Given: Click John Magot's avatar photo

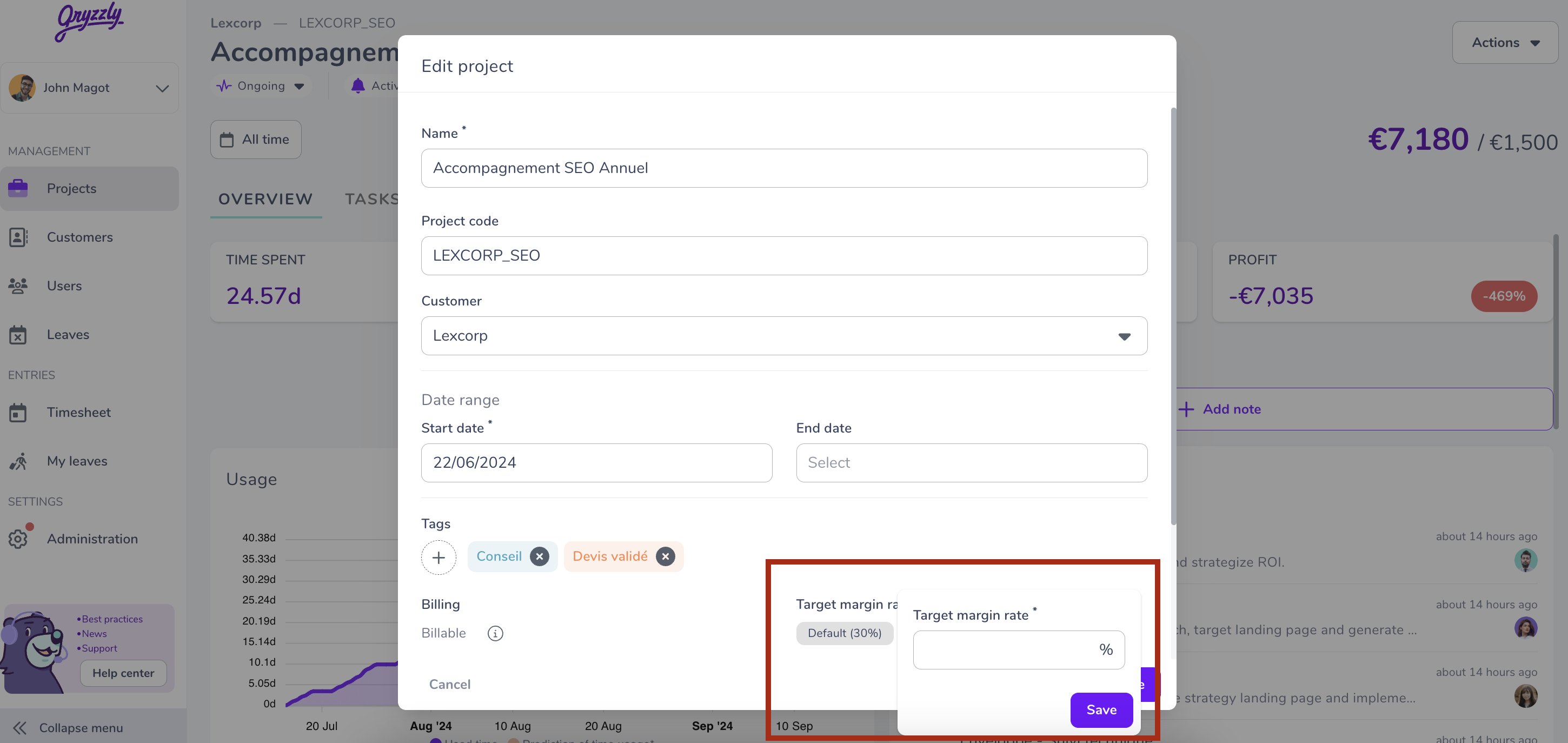Looking at the screenshot, I should pos(22,88).
